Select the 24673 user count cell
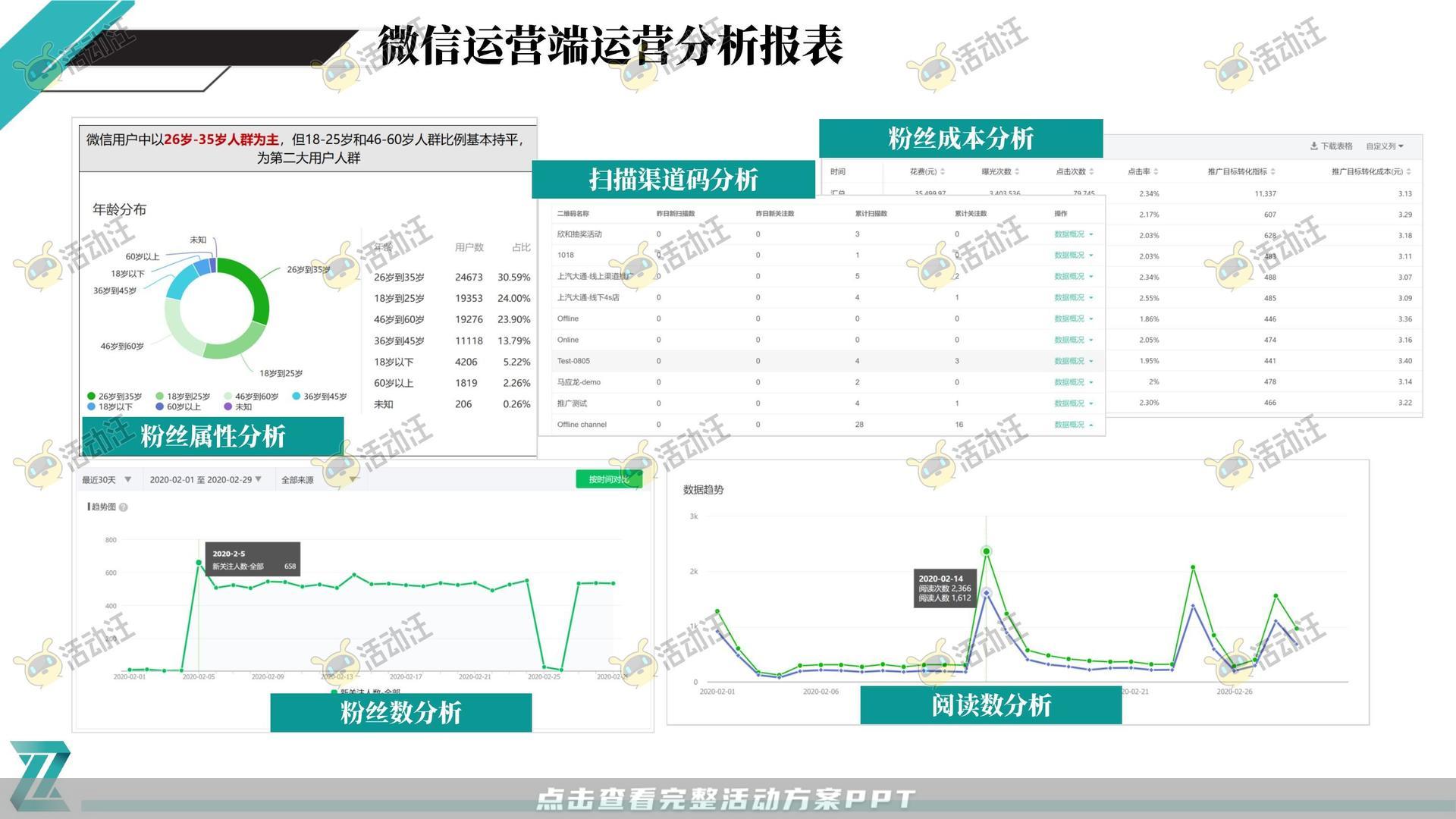Viewport: 1456px width, 819px height. coord(469,278)
